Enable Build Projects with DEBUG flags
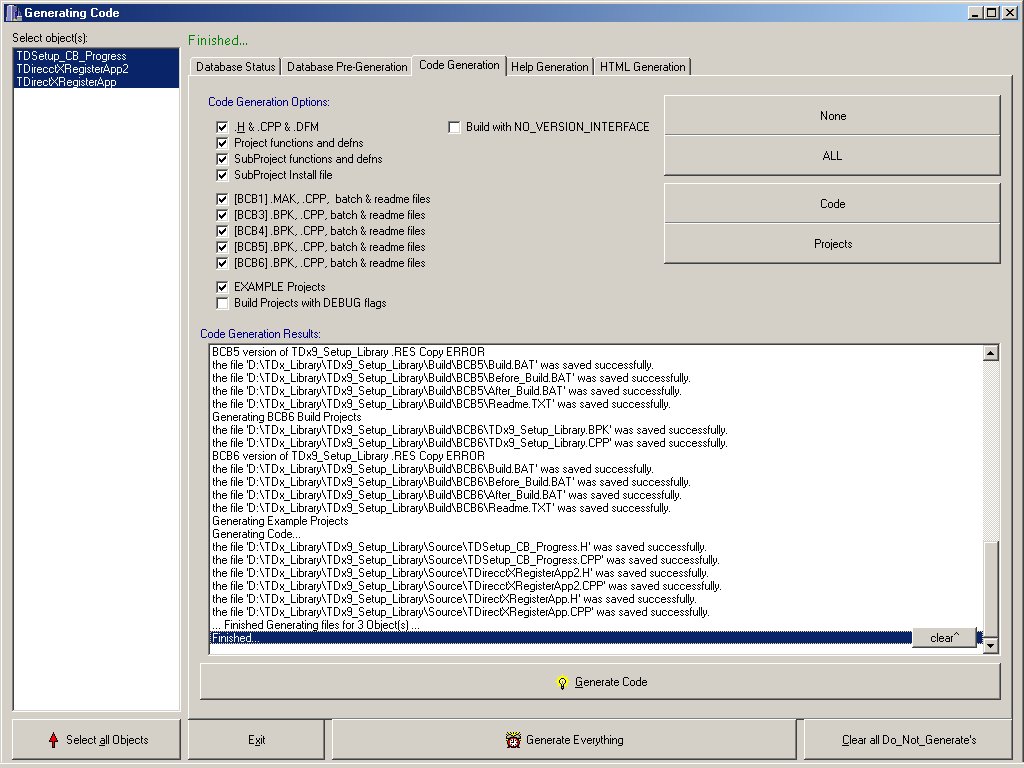 (223, 303)
